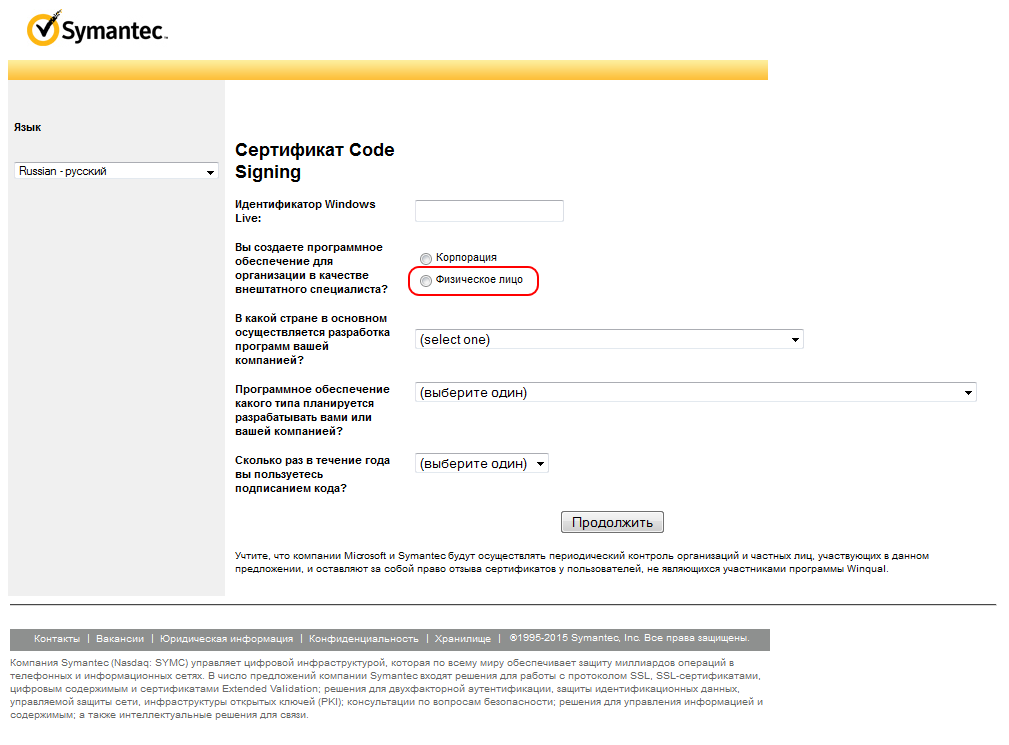
Task: Click the Язык sidebar label
Action: pos(28,128)
